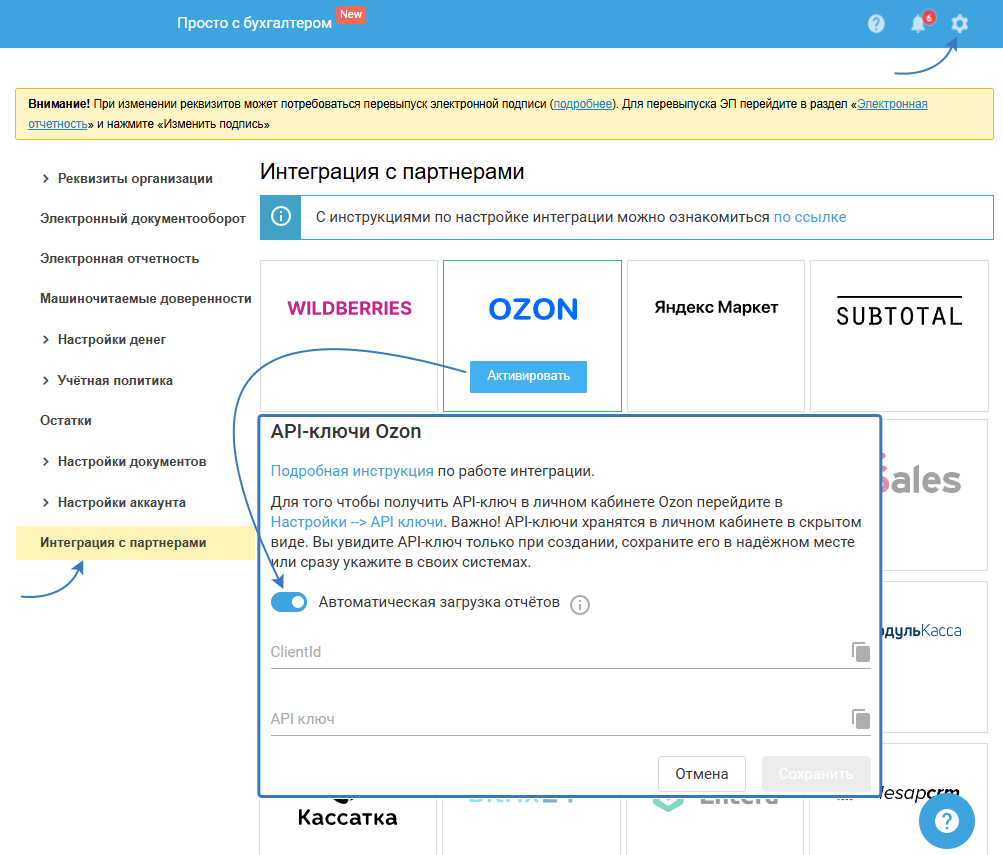Expand Настройки документов section
The image size is (1003, 855).
tap(124, 461)
